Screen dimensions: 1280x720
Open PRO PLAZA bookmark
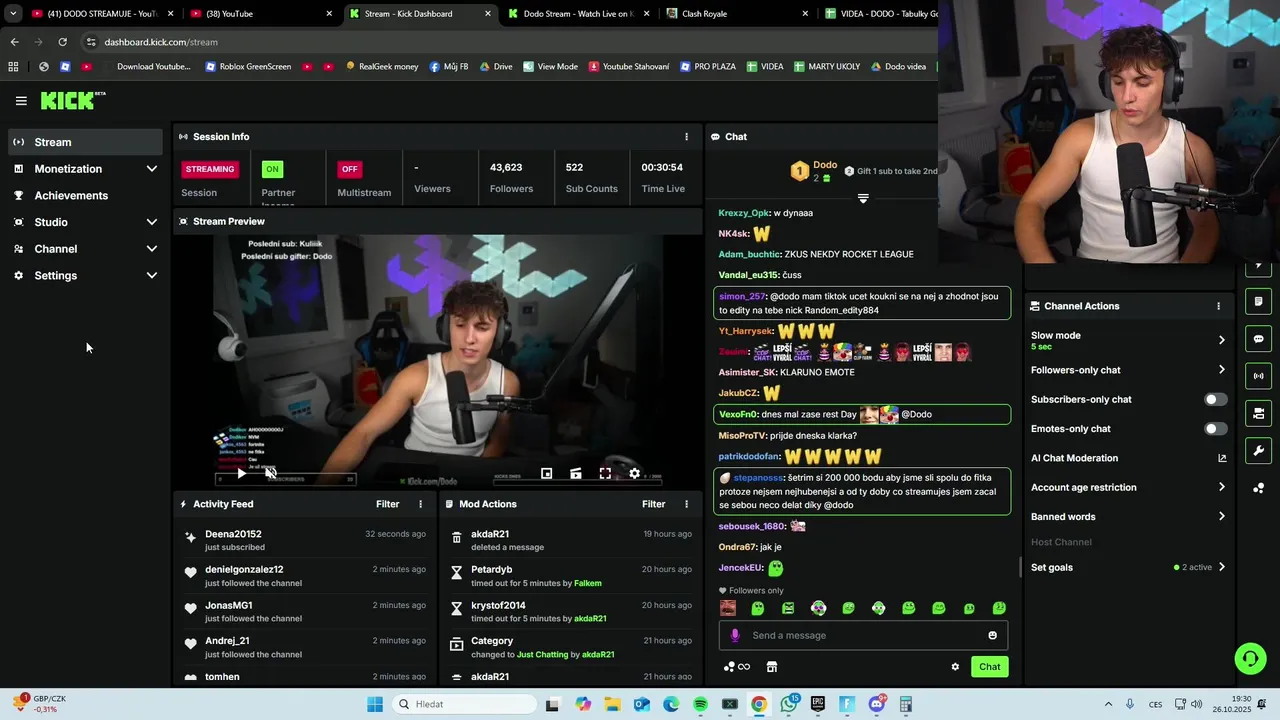point(708,67)
